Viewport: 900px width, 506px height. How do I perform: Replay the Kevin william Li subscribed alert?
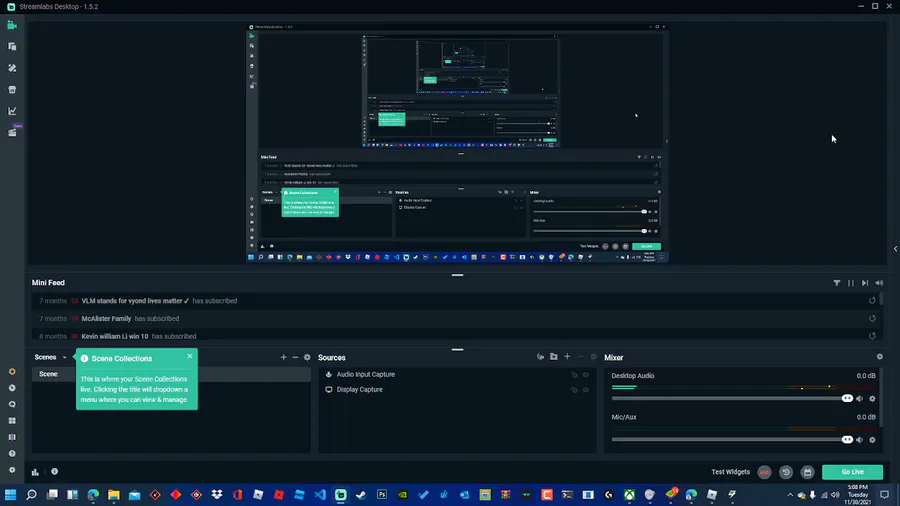click(x=872, y=336)
